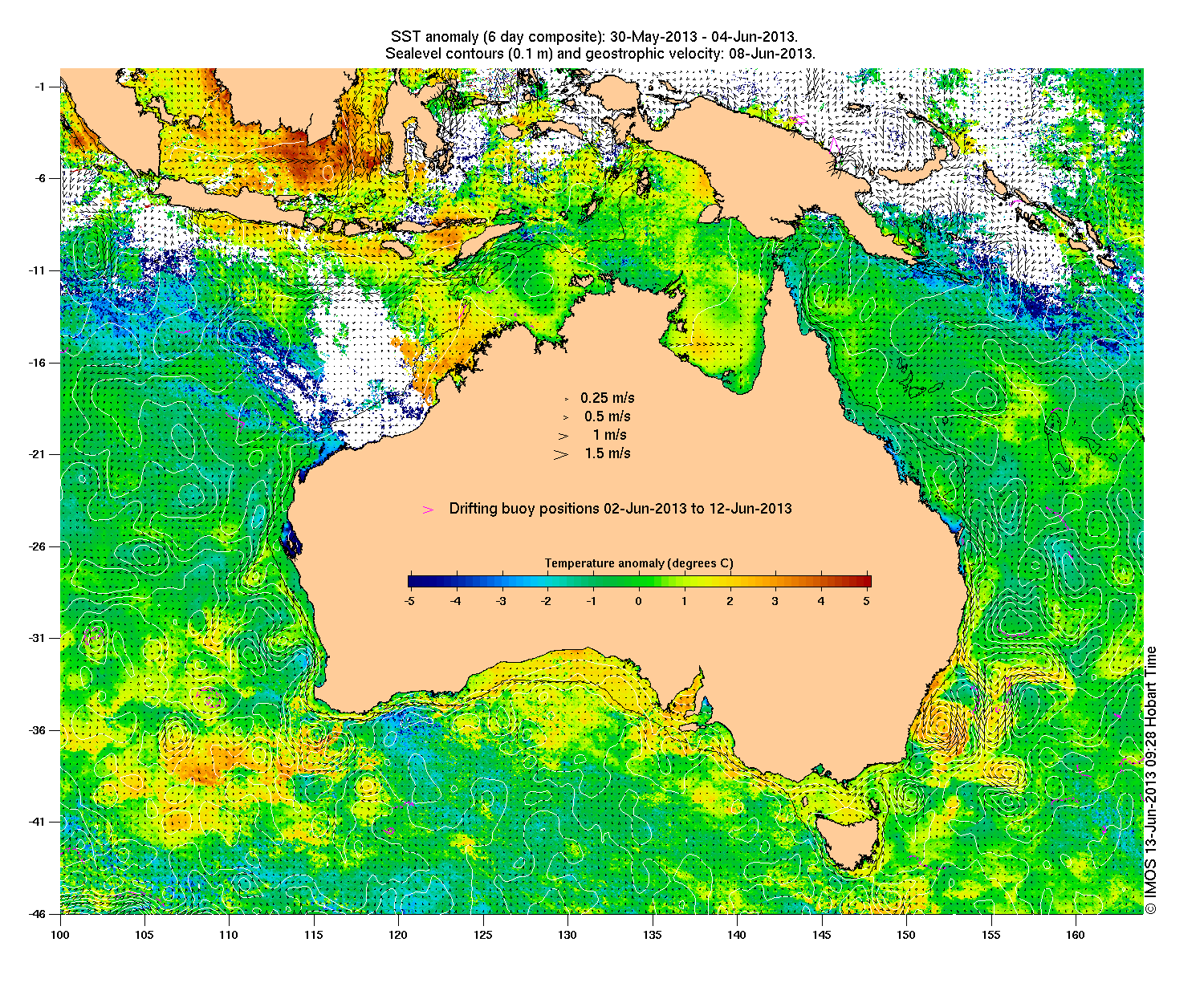Select the "Sealevel contours (0.1 m)" title line
1204x983 pixels.
tap(600, 54)
